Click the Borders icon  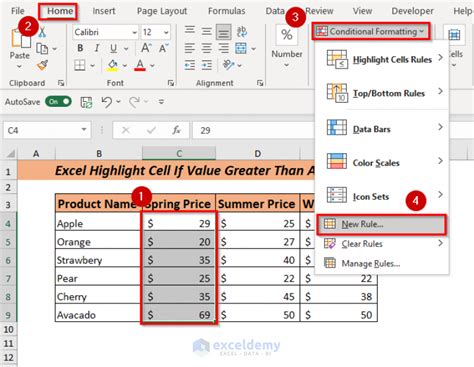coord(80,65)
